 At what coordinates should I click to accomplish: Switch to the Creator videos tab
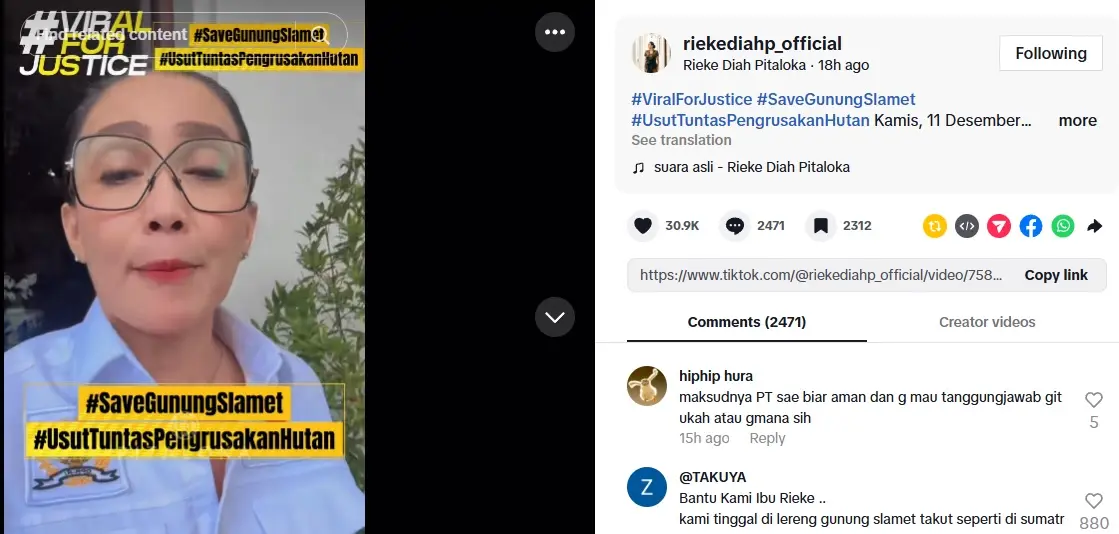(x=987, y=322)
